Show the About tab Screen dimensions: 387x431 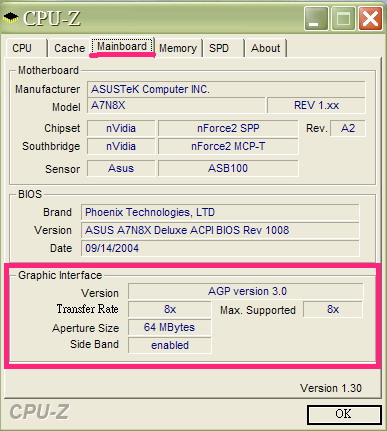[266, 48]
